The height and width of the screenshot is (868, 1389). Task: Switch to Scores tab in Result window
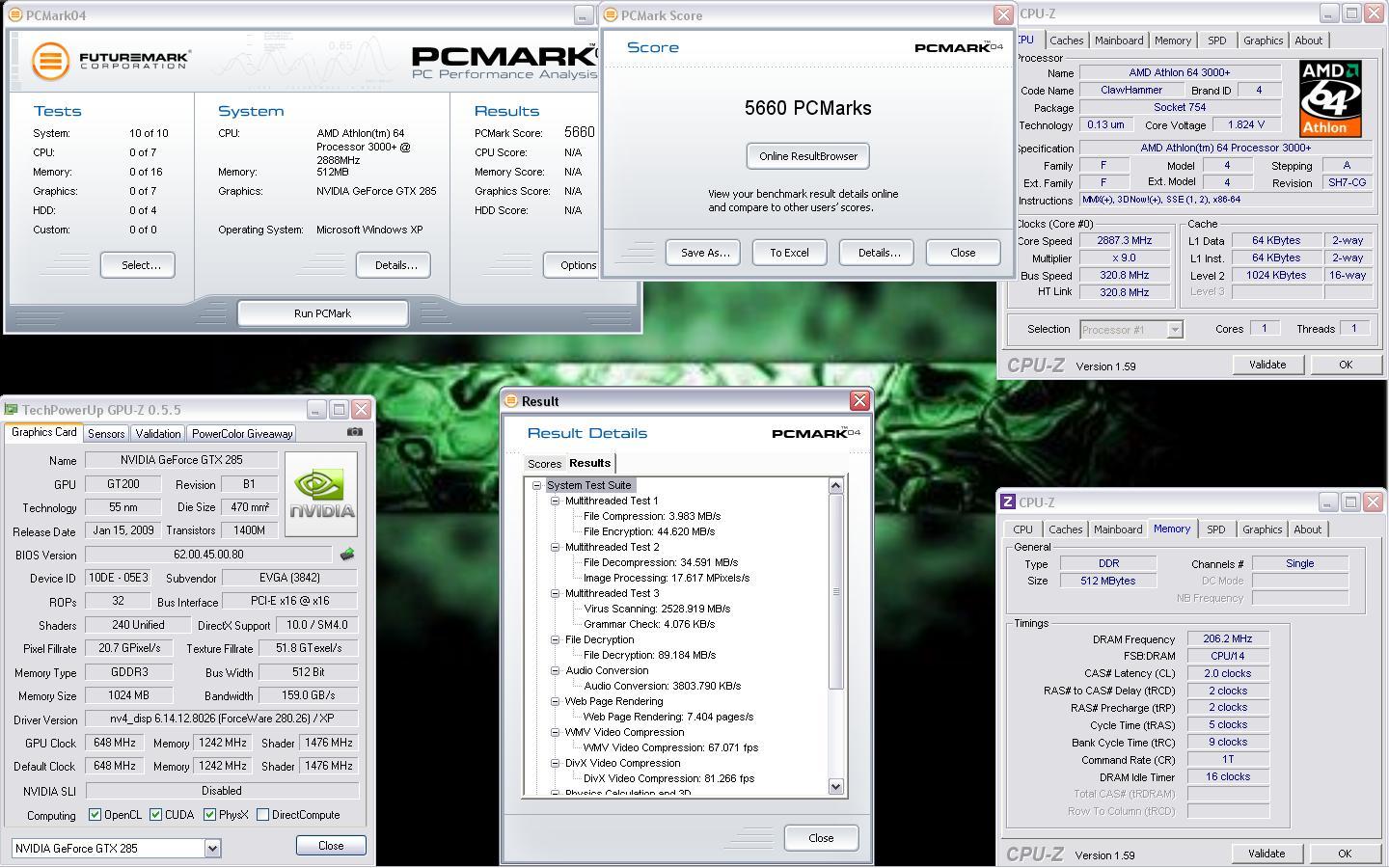[544, 464]
